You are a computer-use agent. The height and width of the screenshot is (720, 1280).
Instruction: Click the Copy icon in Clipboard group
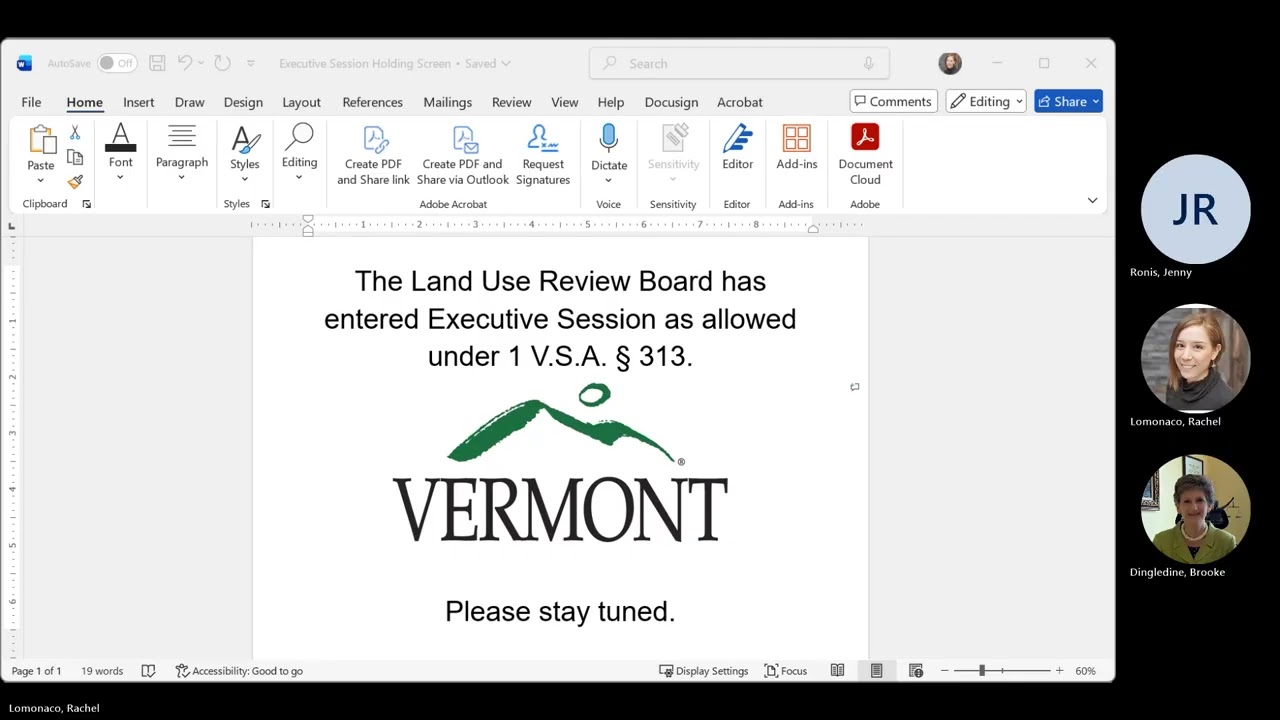click(x=75, y=157)
